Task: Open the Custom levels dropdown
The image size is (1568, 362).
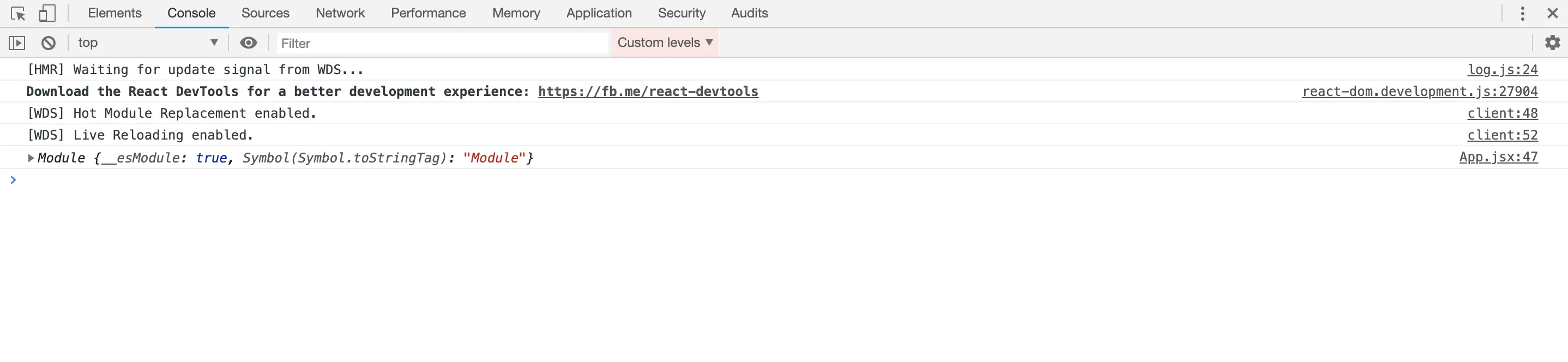Action: pyautogui.click(x=665, y=43)
